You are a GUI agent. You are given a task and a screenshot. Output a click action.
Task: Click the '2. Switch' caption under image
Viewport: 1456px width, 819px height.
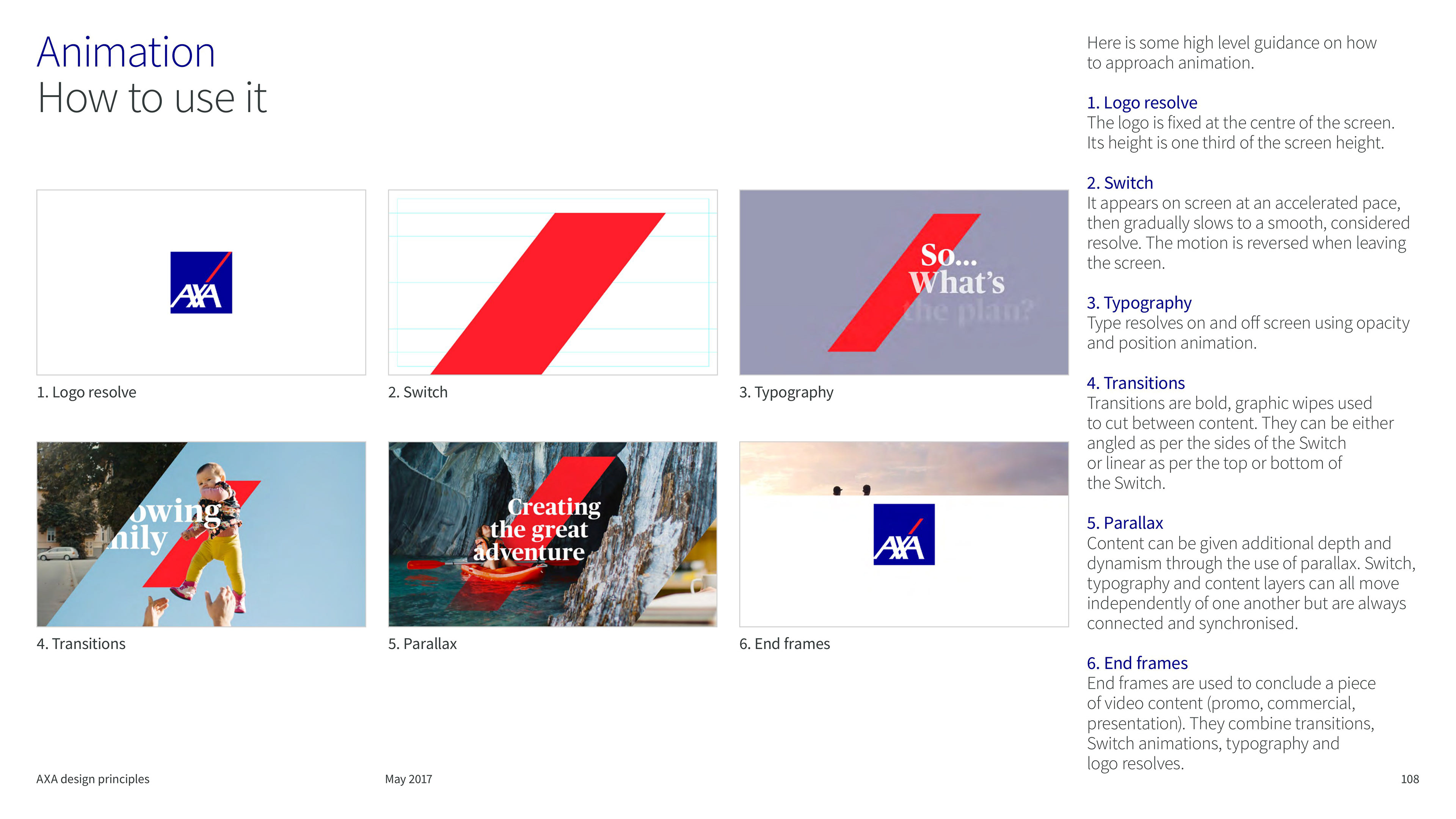click(418, 392)
